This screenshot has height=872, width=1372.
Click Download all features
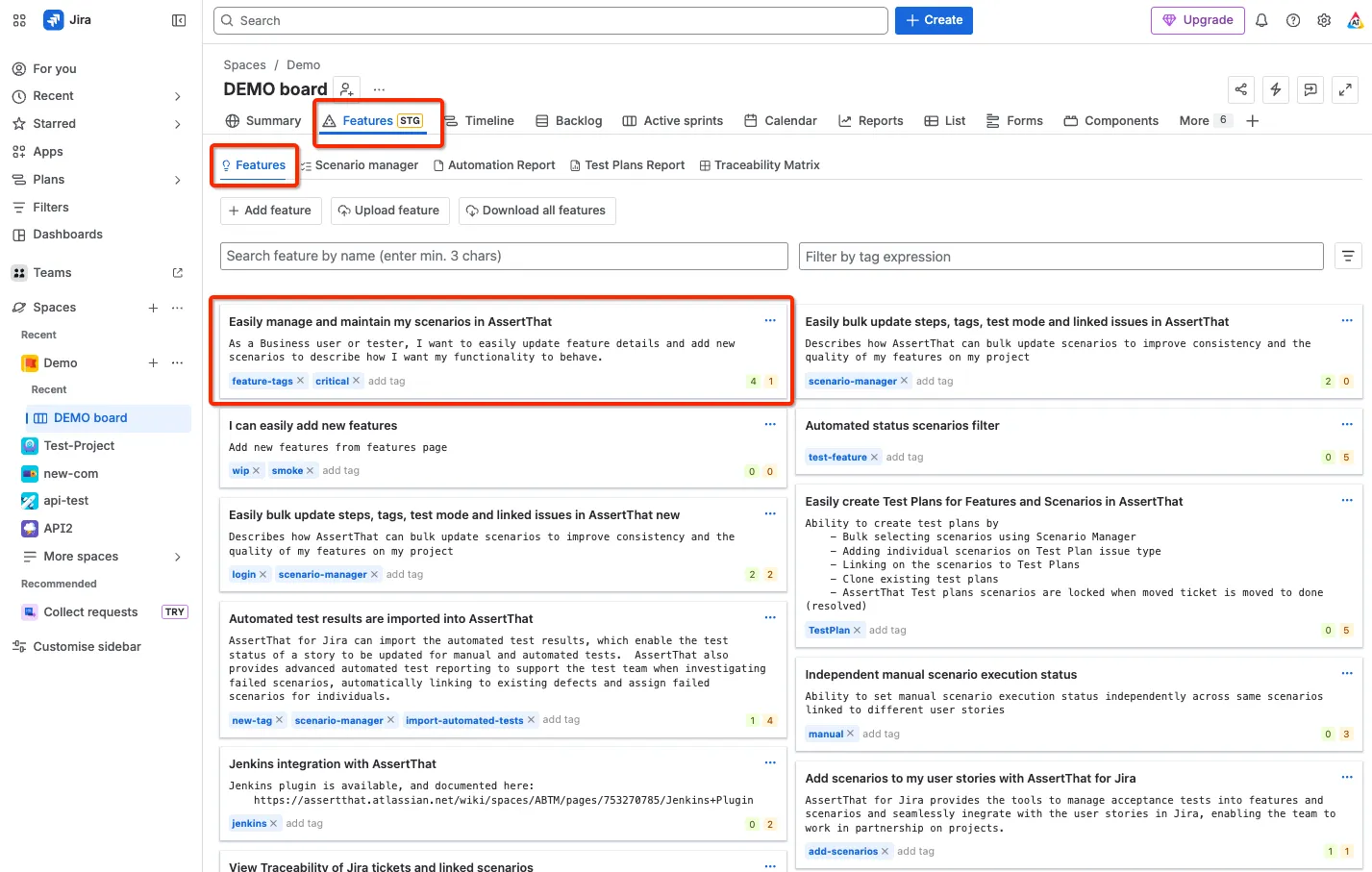point(536,211)
